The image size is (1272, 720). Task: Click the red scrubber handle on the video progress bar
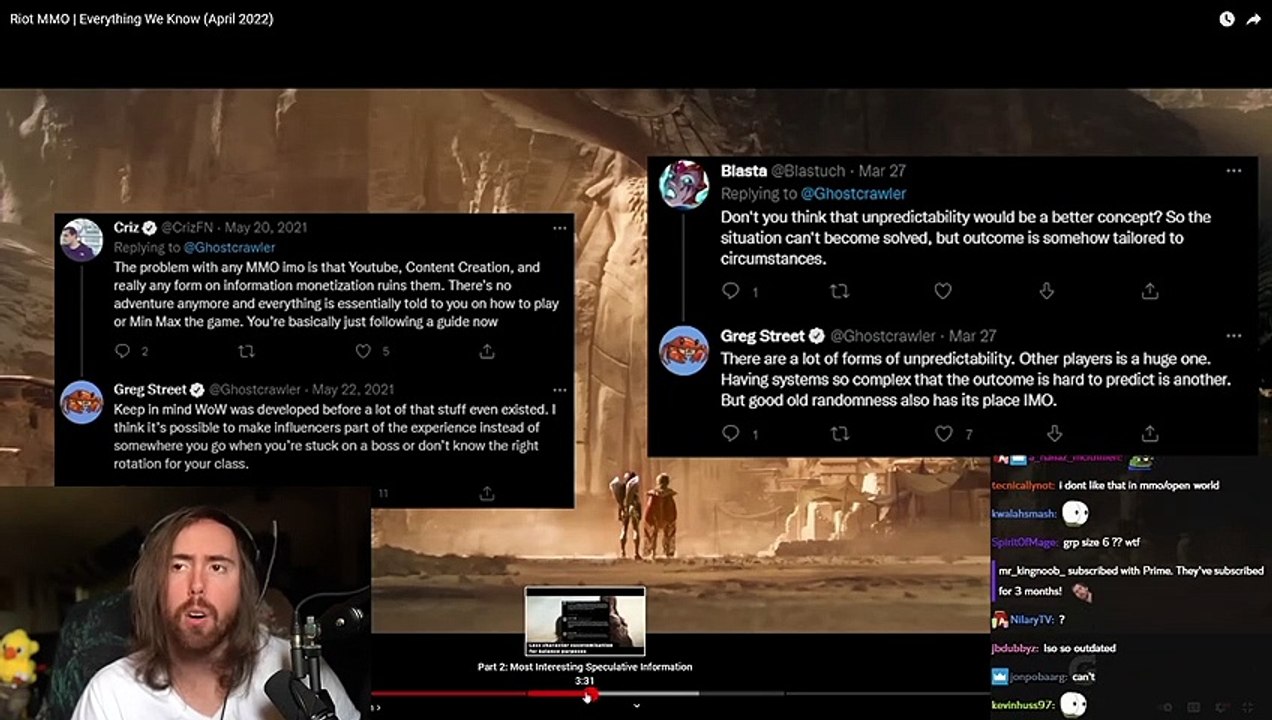(x=590, y=694)
